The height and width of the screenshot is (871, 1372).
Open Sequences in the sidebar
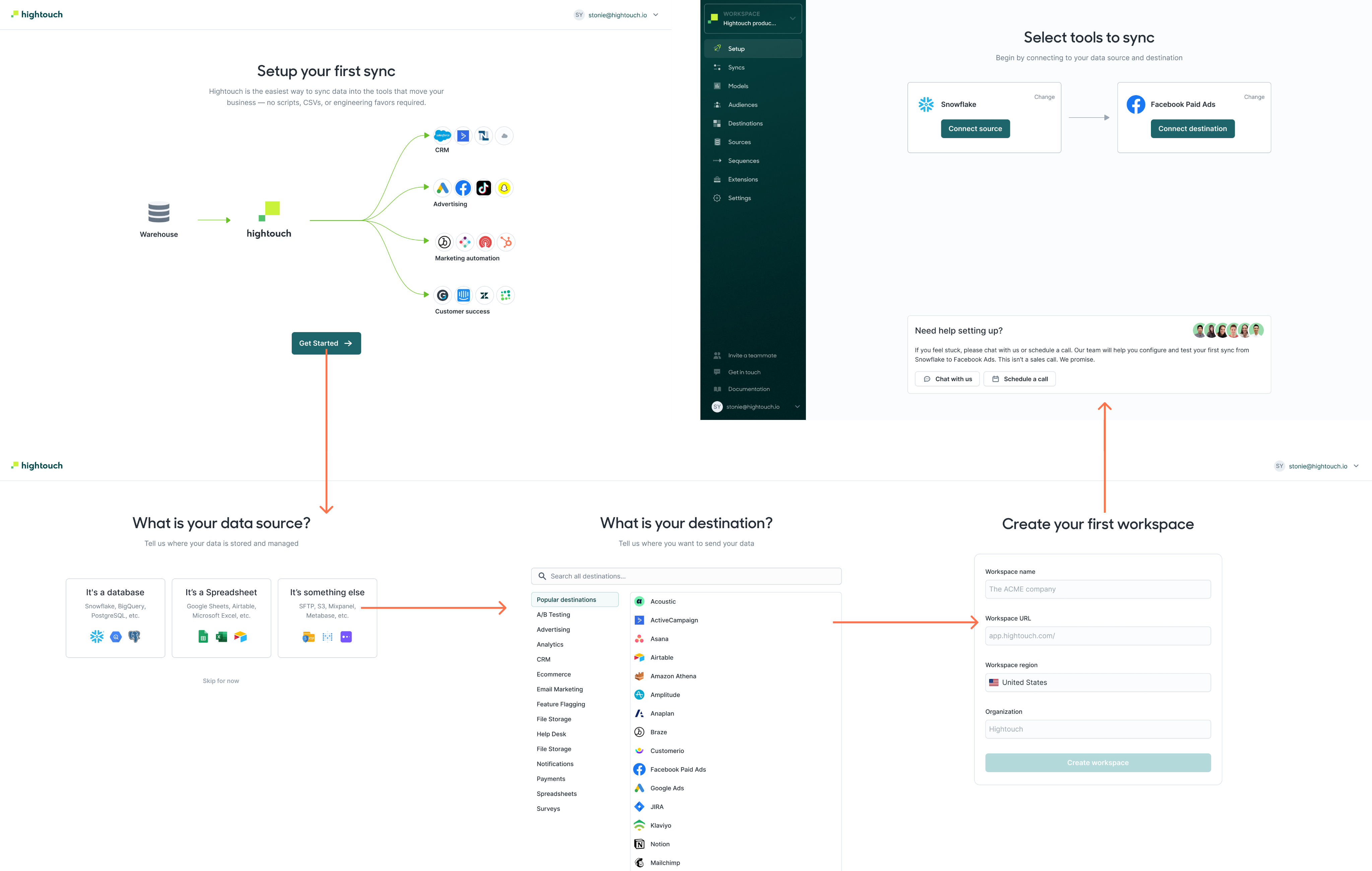(x=743, y=161)
